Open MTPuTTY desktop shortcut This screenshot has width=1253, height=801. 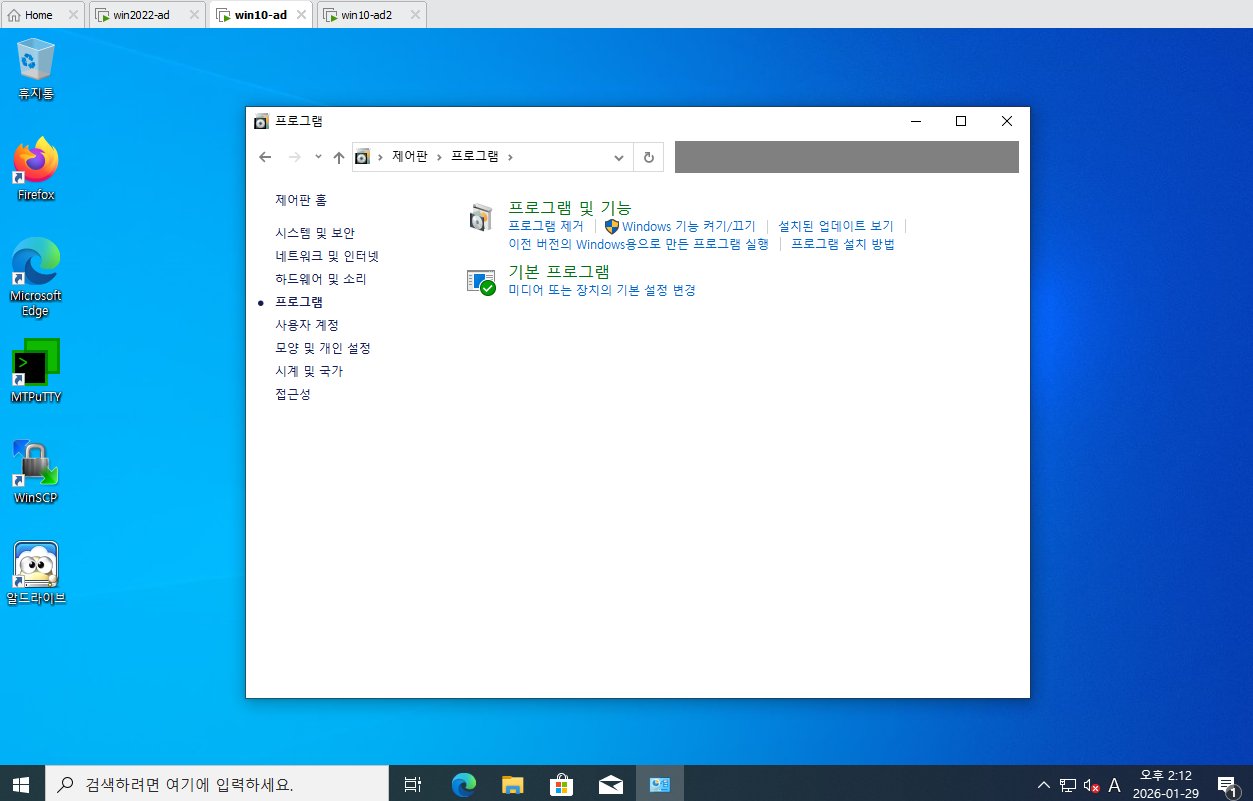coord(36,370)
